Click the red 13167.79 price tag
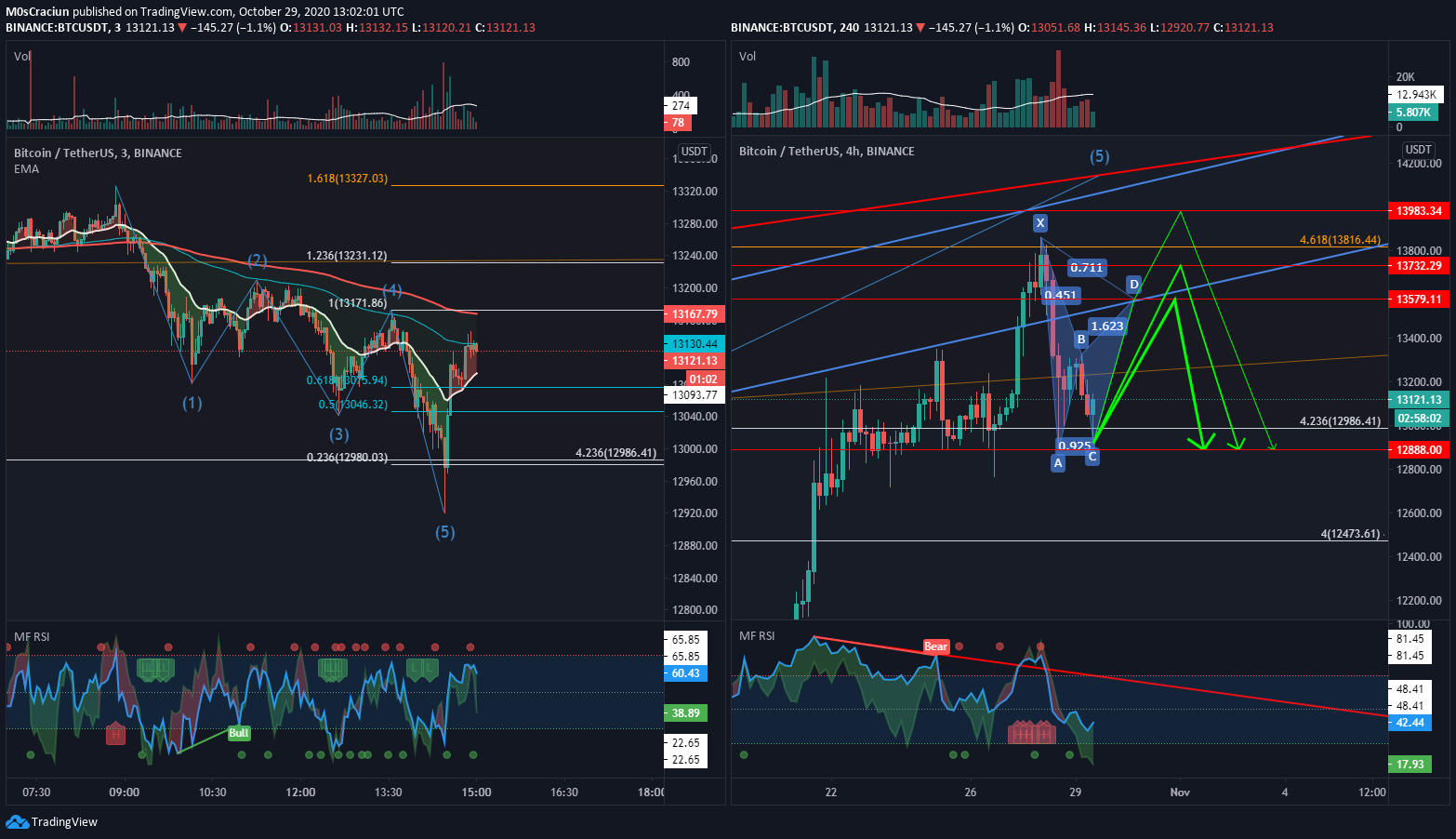Screen dimensions: 1456x839 [x=695, y=314]
